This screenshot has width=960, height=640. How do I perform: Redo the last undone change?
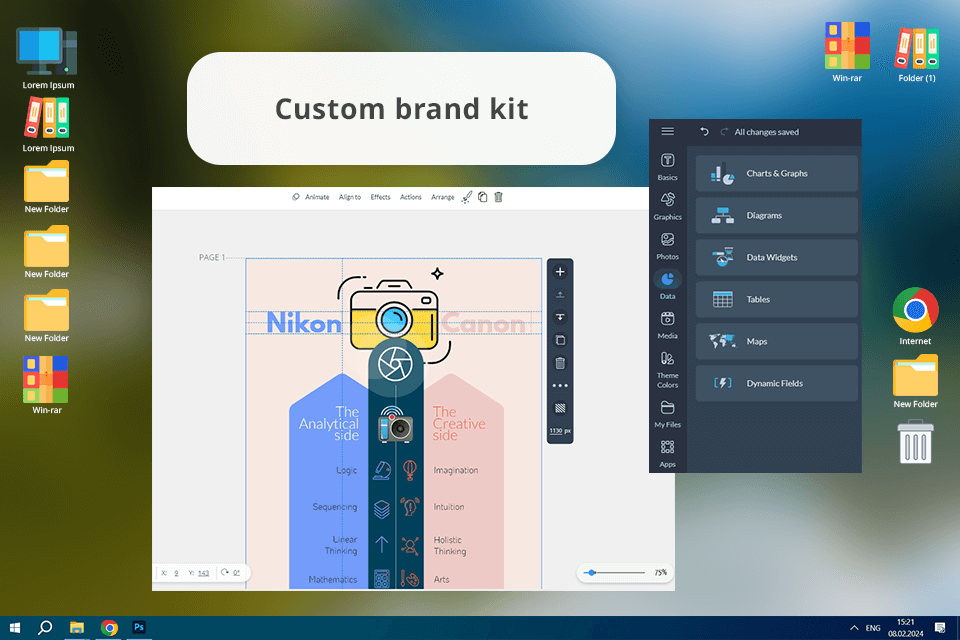[724, 132]
